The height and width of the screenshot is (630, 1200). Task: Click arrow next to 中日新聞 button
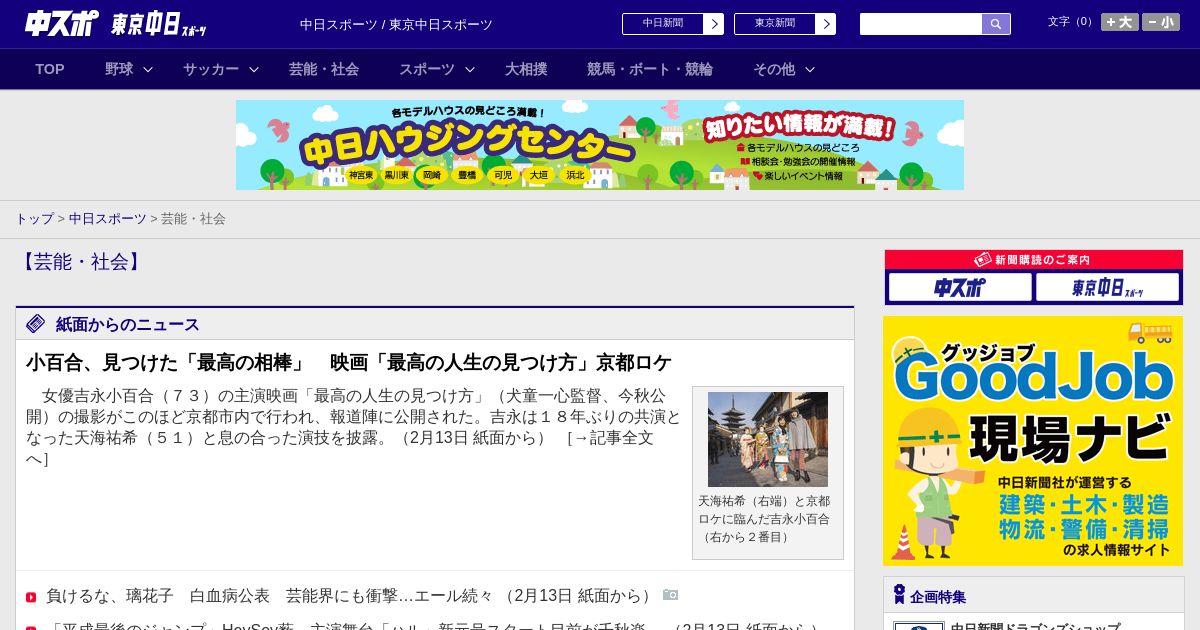coord(714,24)
